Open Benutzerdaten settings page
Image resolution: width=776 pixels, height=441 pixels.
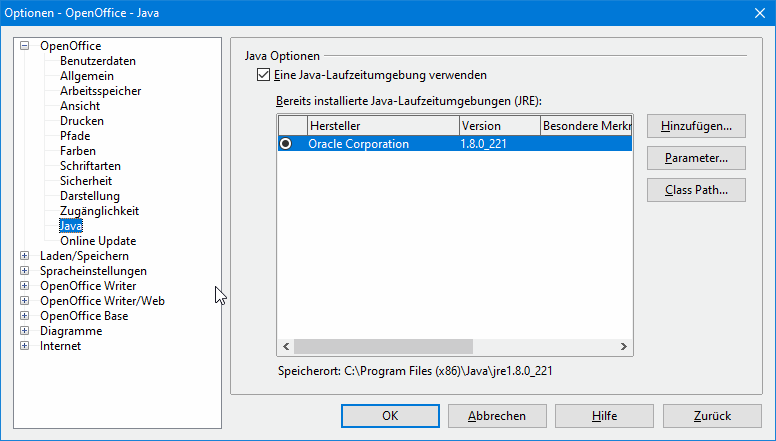click(x=97, y=61)
